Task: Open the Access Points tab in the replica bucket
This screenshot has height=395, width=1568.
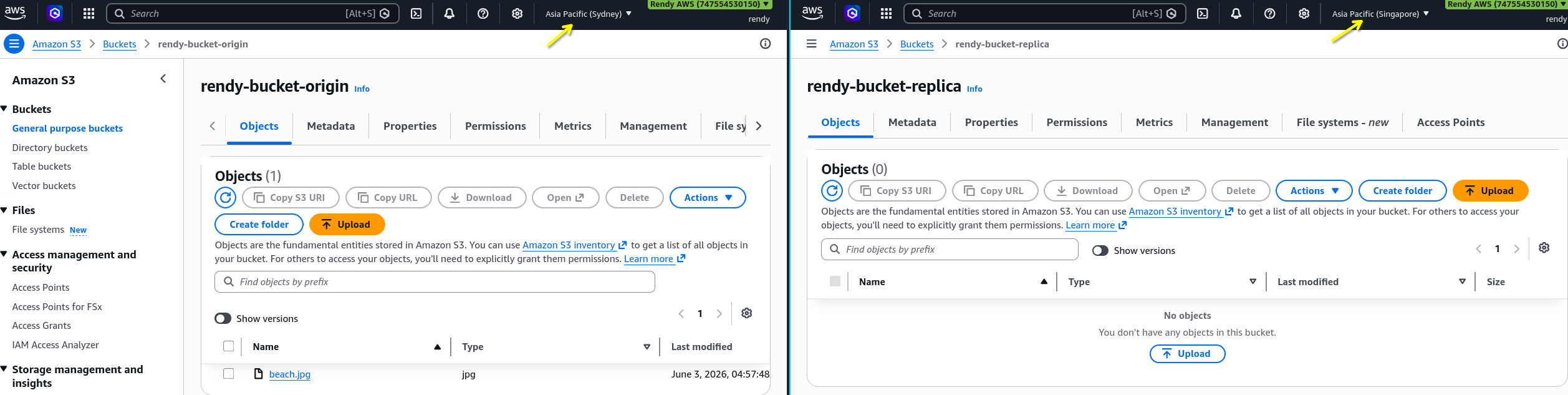Action: tap(1451, 122)
